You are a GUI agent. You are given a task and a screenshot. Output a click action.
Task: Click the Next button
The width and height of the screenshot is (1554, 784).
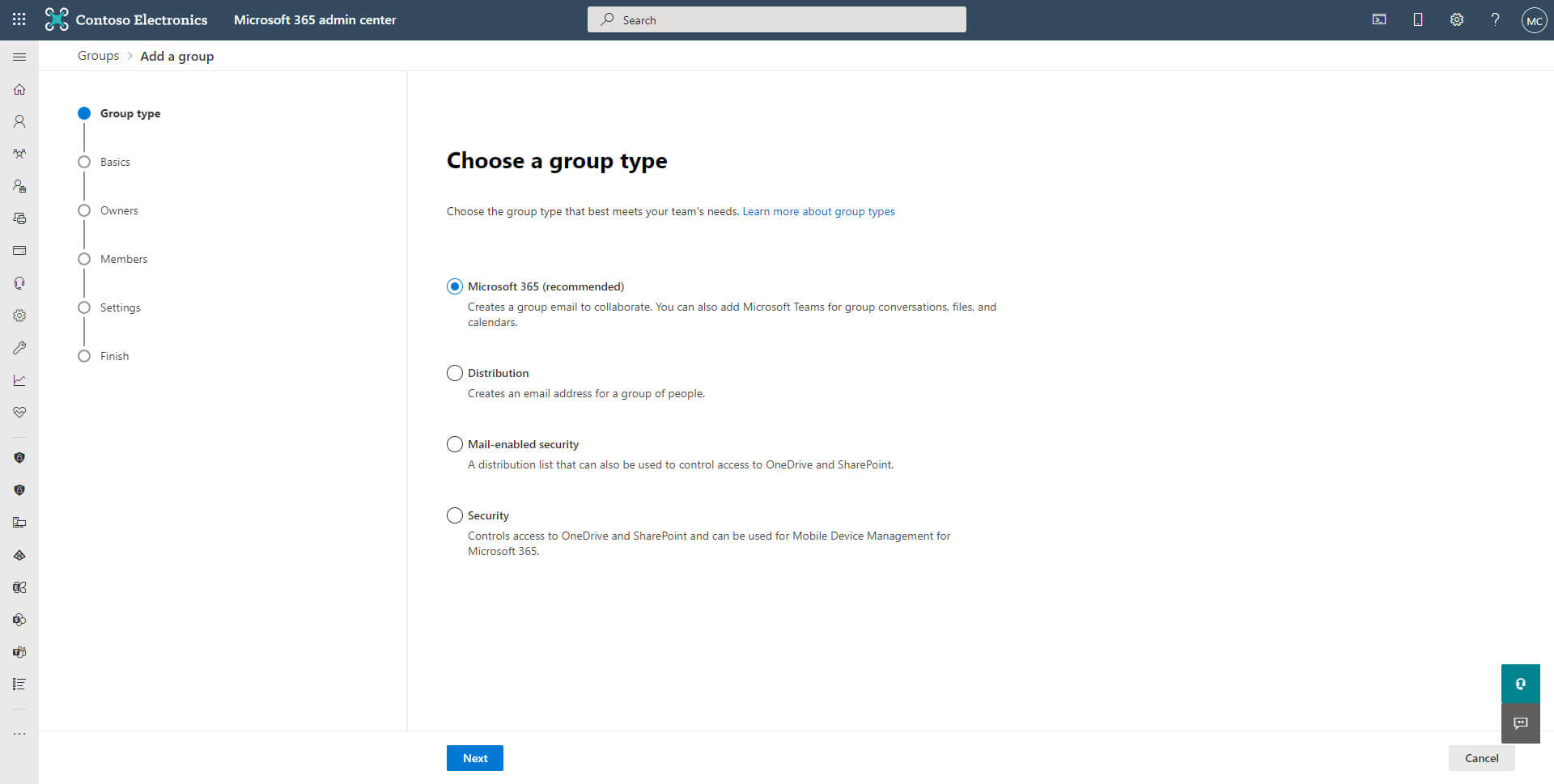coord(475,758)
